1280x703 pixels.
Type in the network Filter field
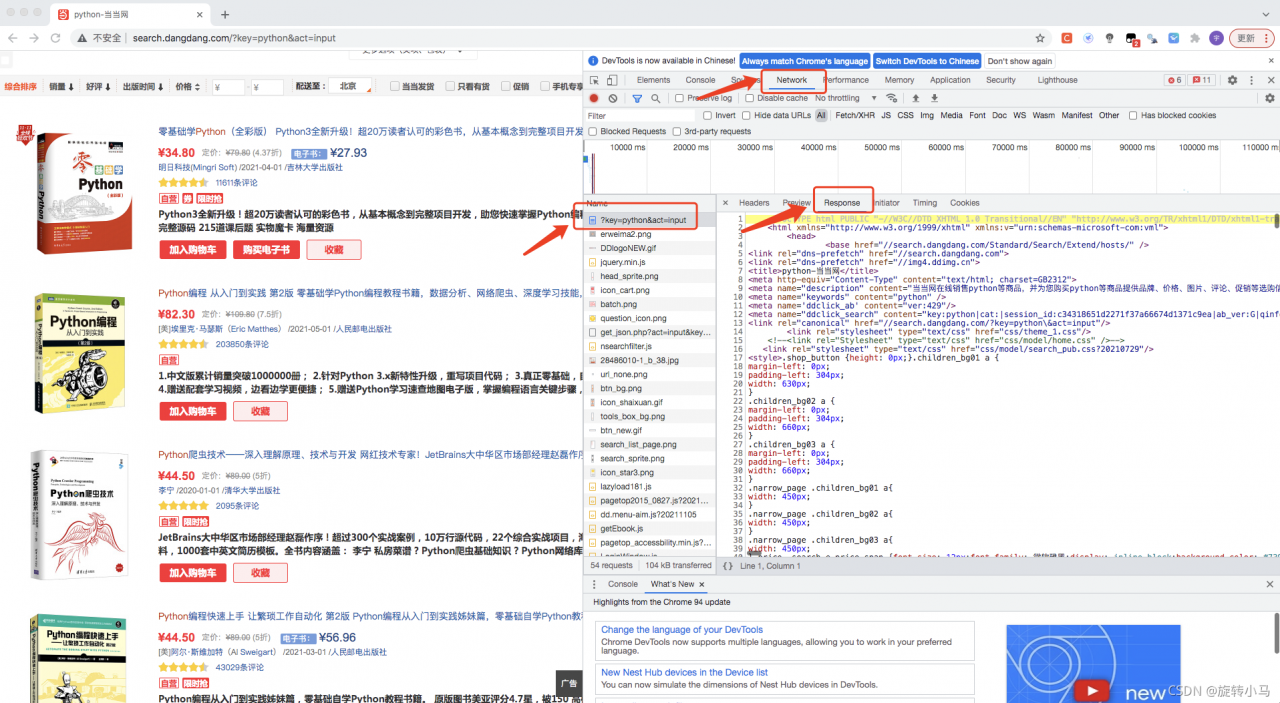[x=638, y=116]
